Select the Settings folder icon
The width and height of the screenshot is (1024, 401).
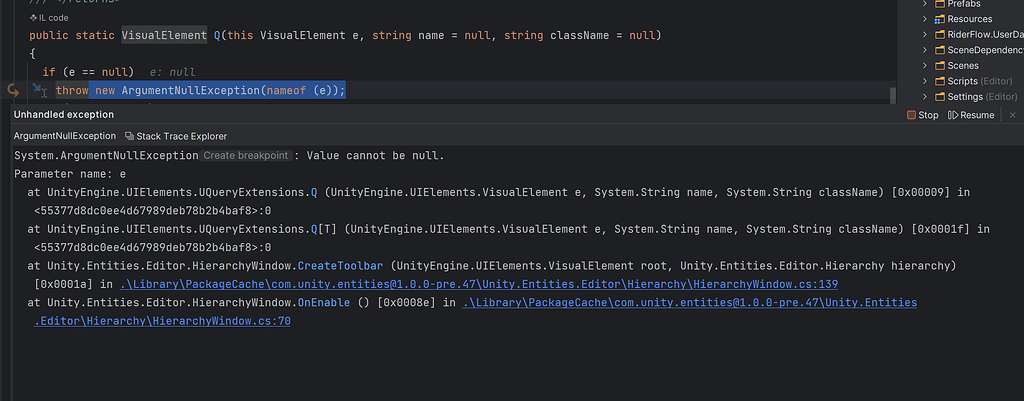pos(939,97)
